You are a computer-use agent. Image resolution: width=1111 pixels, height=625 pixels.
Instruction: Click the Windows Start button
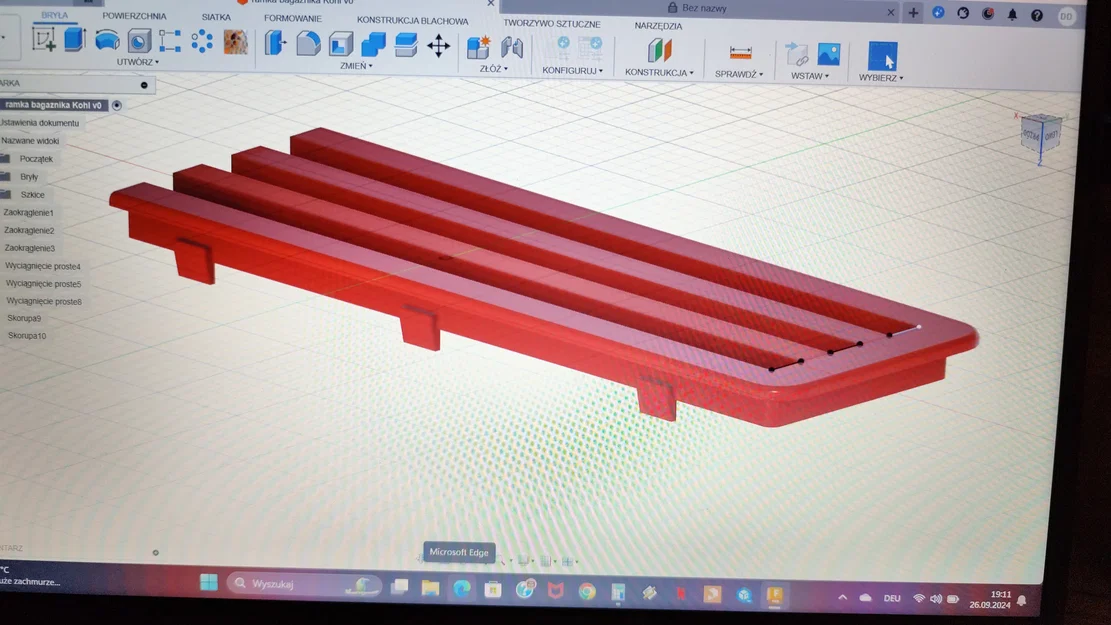[x=209, y=582]
